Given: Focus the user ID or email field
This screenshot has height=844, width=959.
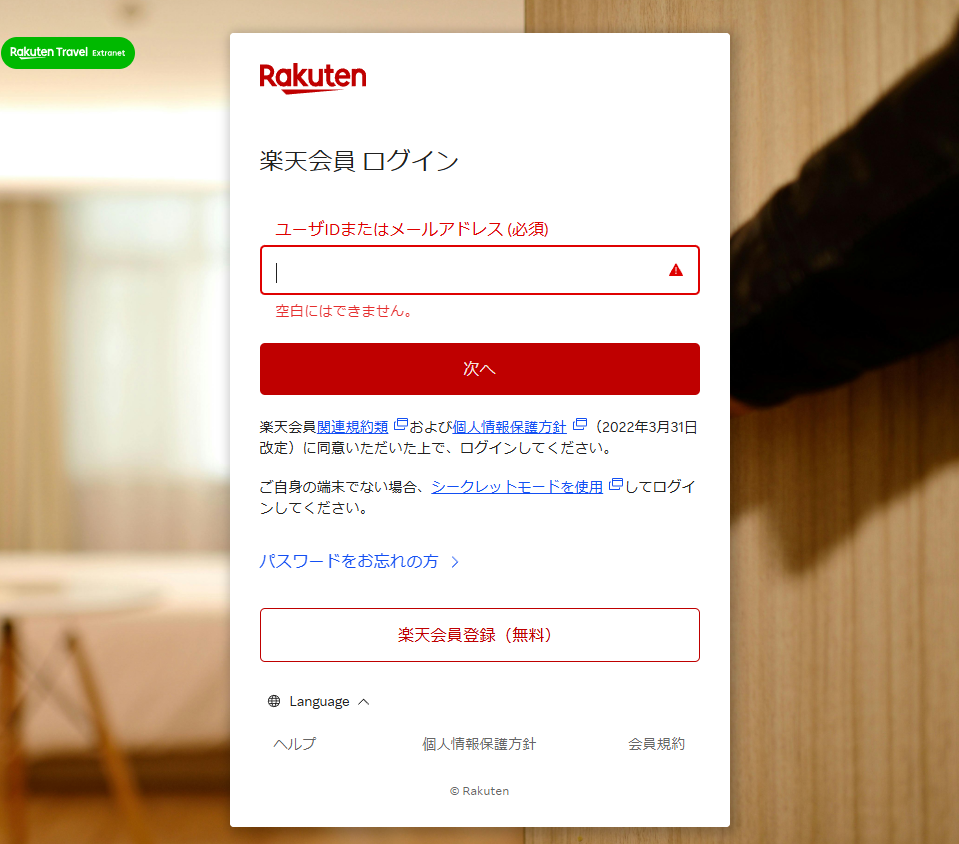Looking at the screenshot, I should (480, 270).
